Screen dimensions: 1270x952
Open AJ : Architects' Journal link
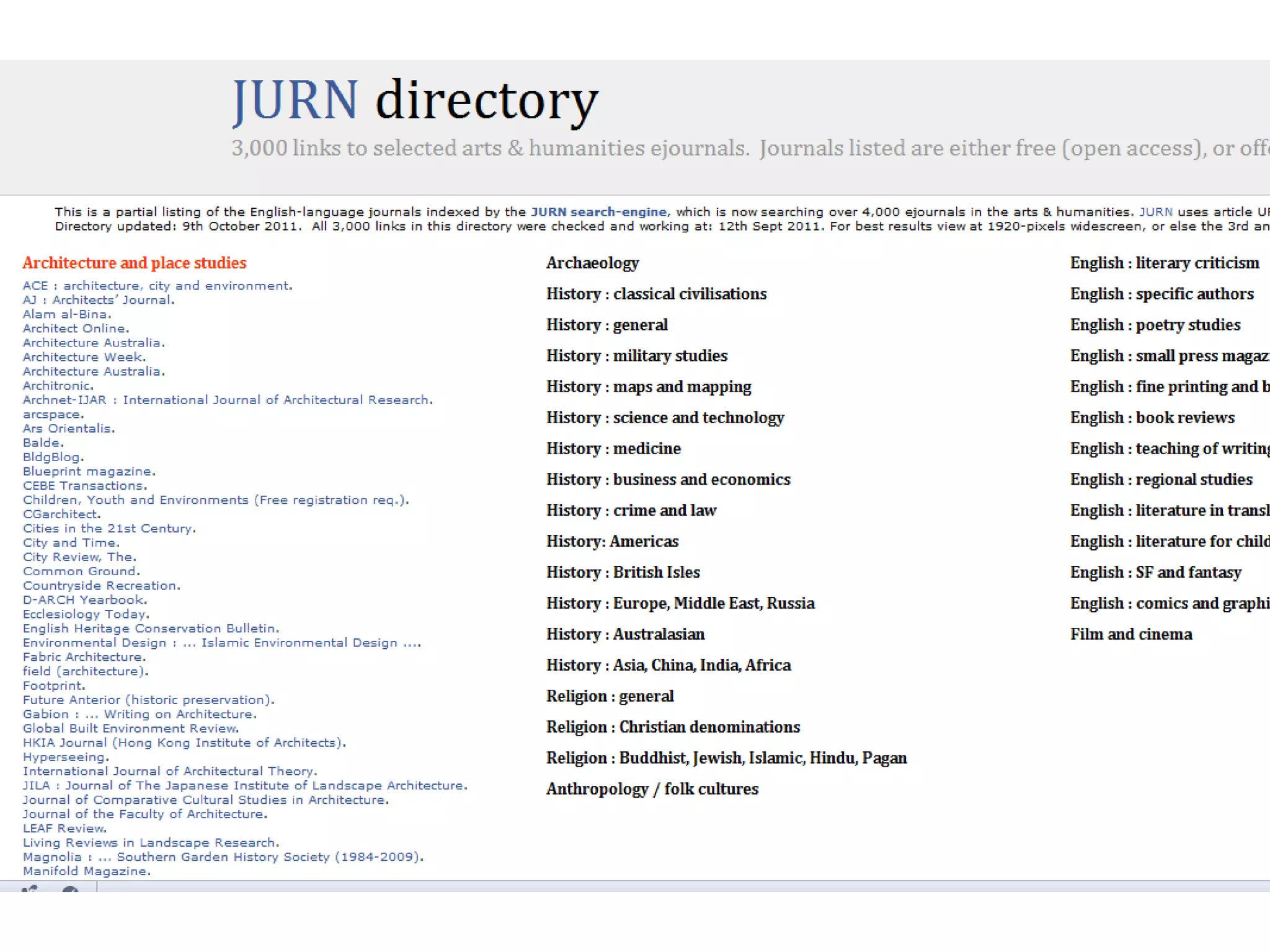tap(98, 300)
